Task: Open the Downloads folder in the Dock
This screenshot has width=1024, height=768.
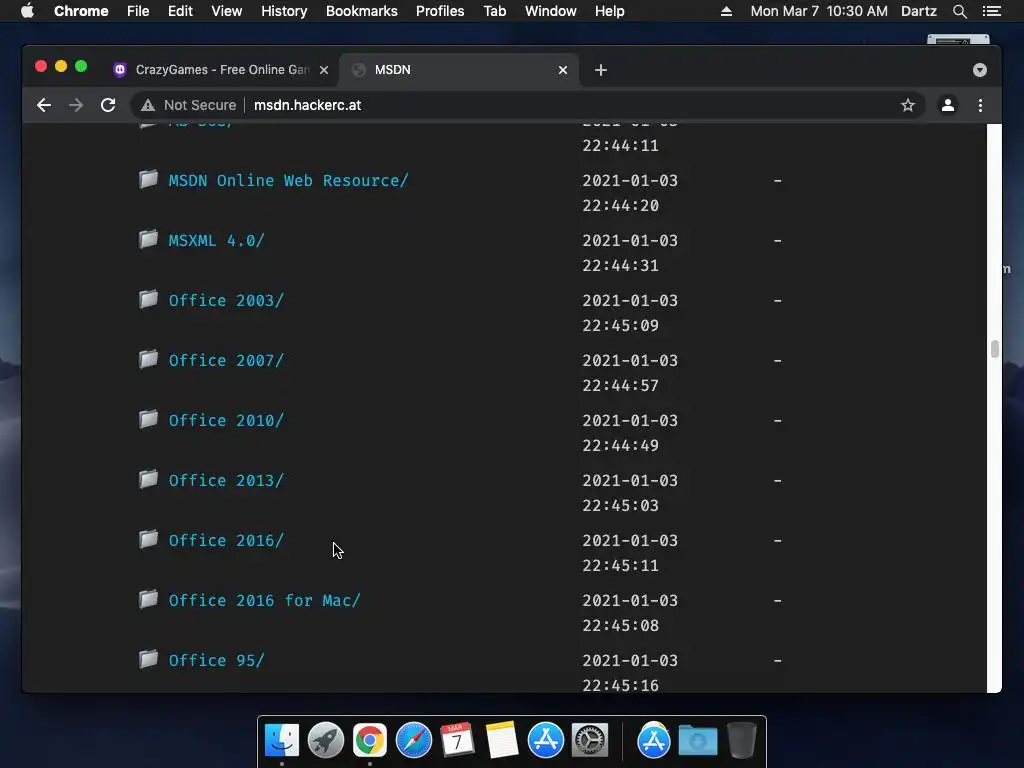Action: [697, 740]
